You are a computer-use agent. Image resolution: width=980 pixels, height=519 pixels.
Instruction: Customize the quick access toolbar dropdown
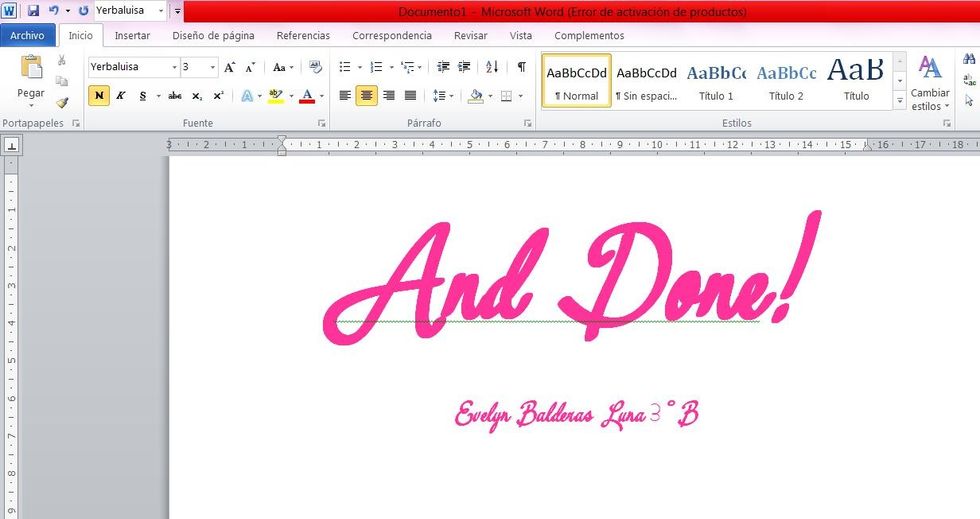(x=178, y=11)
